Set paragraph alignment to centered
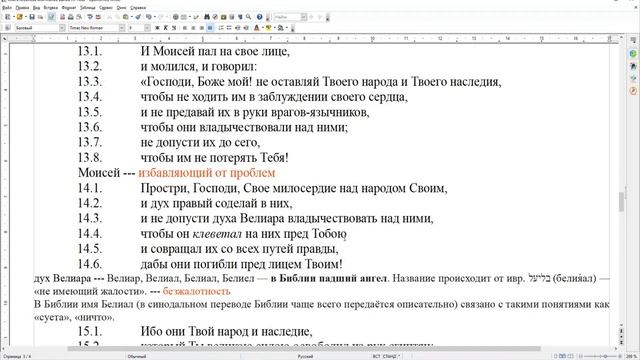 193,28
